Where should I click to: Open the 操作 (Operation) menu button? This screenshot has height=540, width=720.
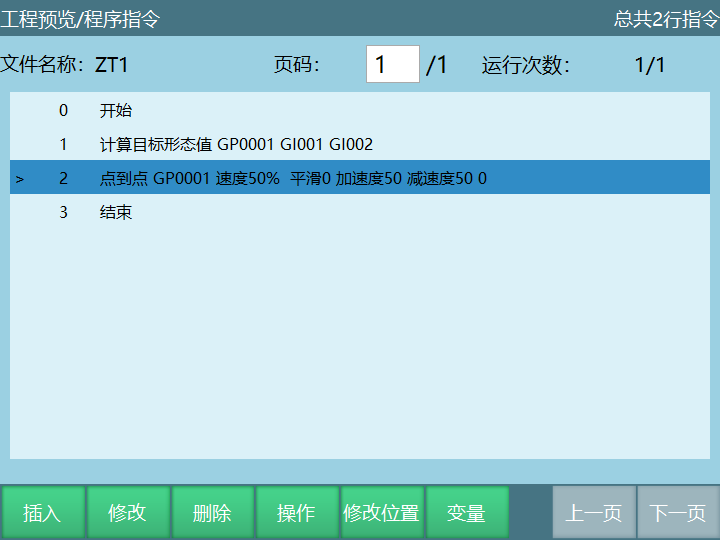(296, 513)
